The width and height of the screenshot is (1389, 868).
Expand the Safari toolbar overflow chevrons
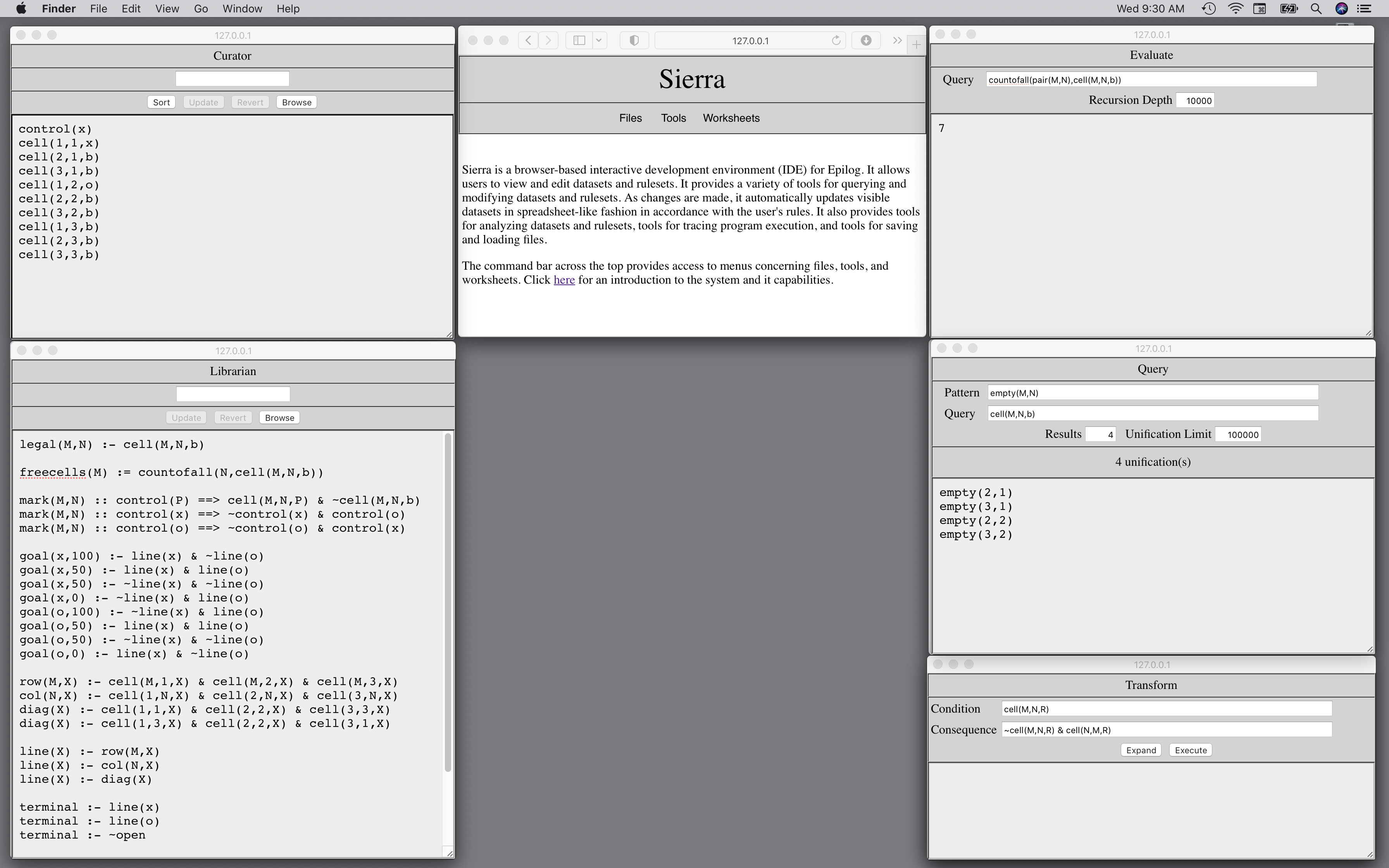point(896,40)
